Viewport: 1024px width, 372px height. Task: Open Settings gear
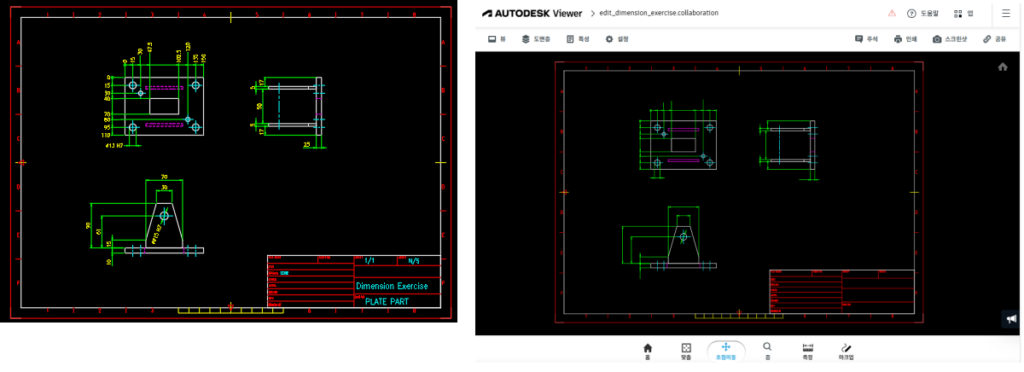(x=616, y=39)
